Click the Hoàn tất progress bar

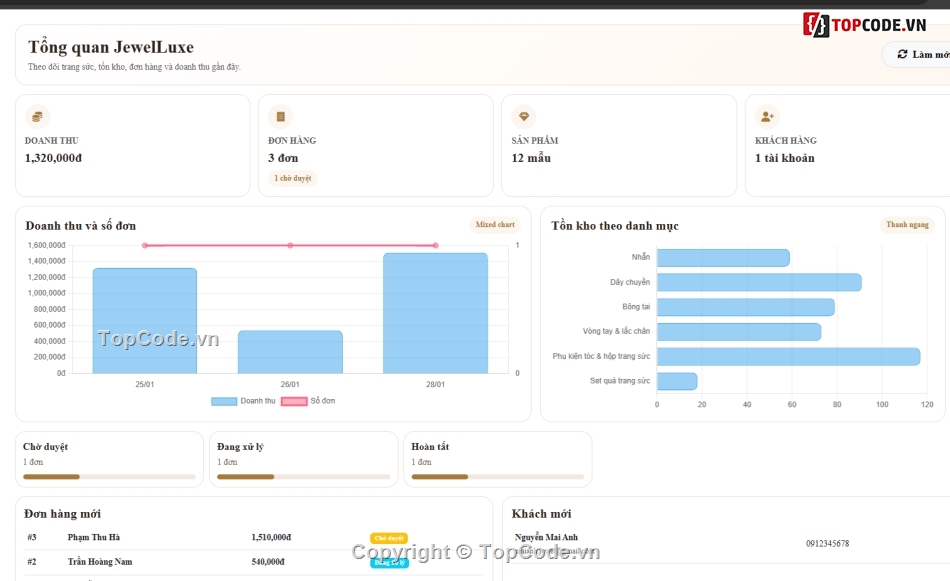497,477
